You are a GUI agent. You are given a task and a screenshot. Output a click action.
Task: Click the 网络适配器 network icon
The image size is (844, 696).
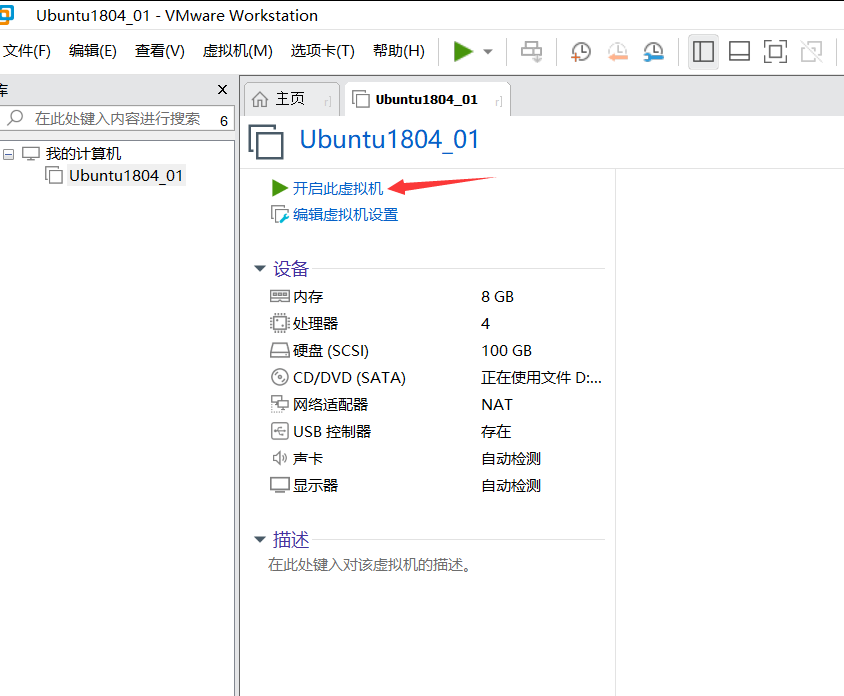(279, 404)
